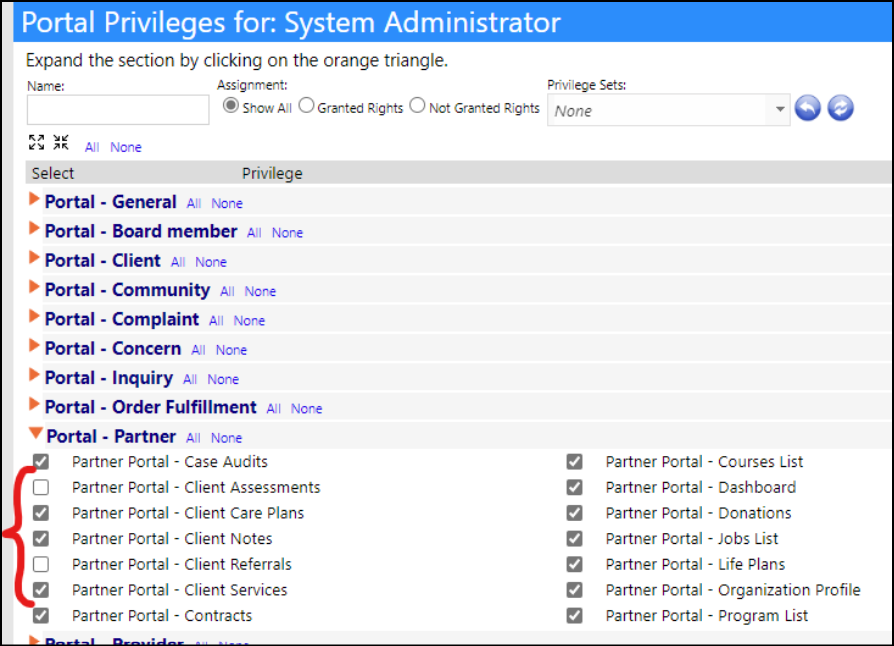Screen dimensions: 894x646
Task: Expand the Portal - Client section
Action: [x=34, y=258]
